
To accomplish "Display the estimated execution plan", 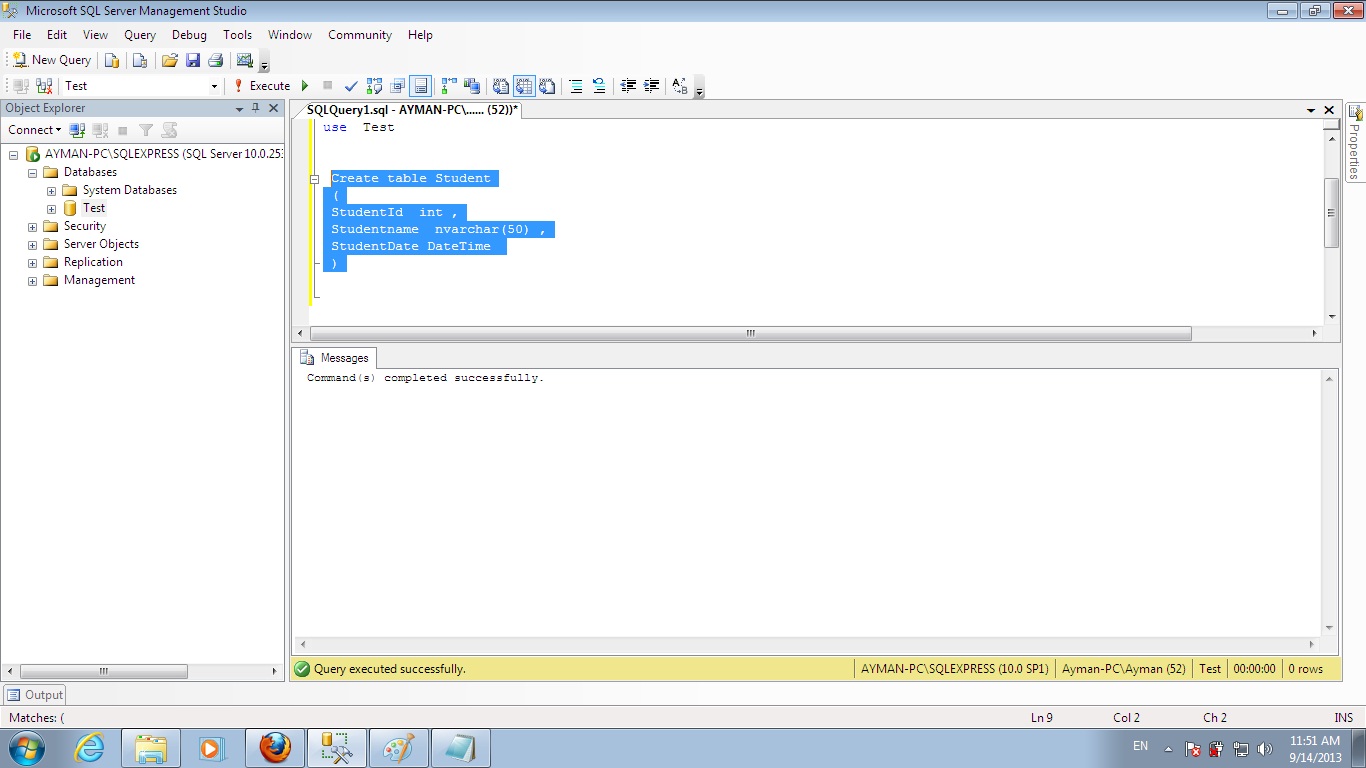I will pyautogui.click(x=375, y=86).
